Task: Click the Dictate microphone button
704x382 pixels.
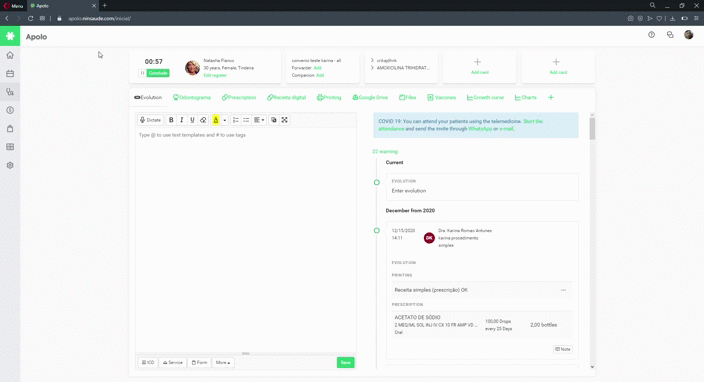Action: point(150,120)
